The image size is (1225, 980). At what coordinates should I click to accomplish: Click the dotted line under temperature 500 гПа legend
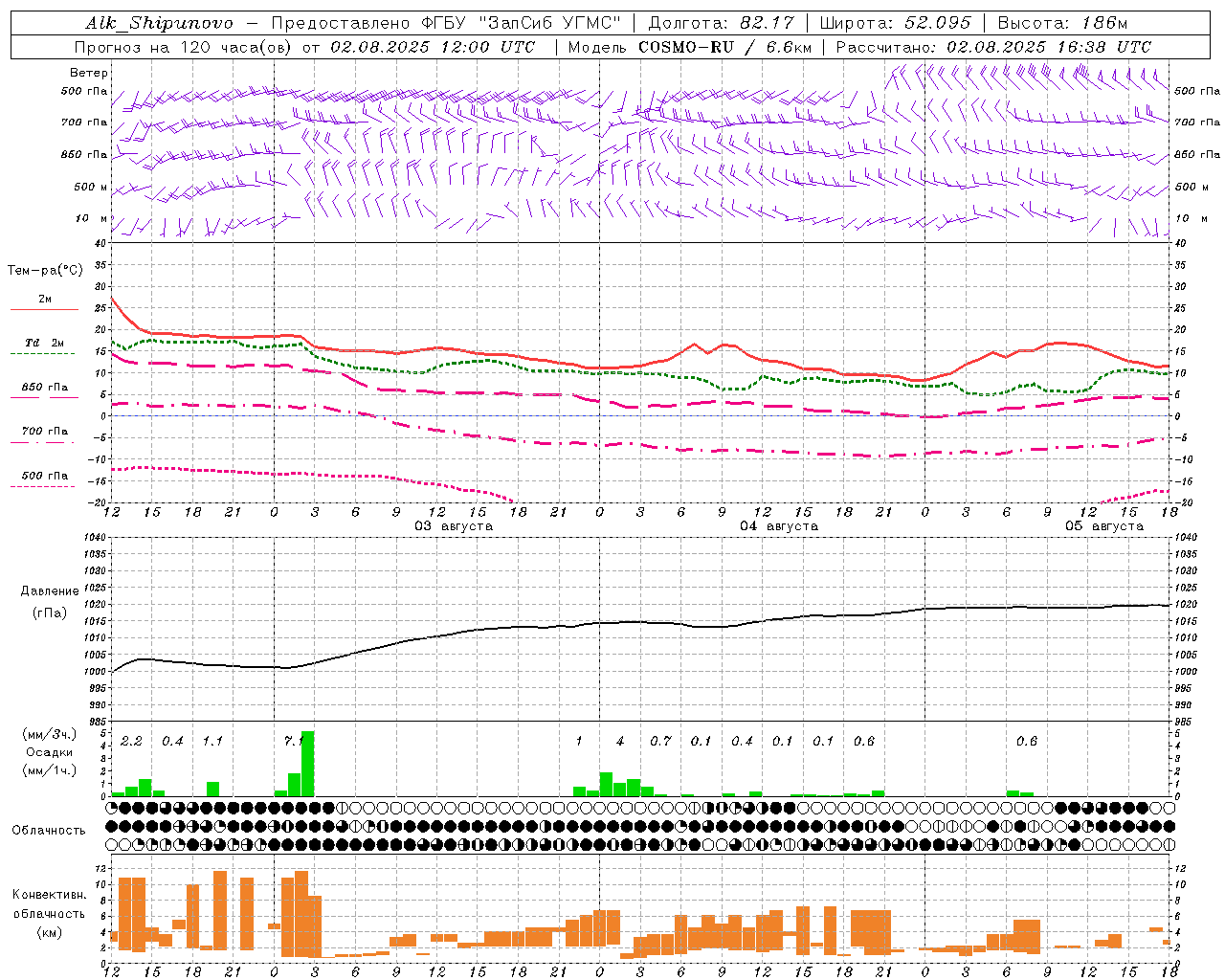click(x=42, y=486)
